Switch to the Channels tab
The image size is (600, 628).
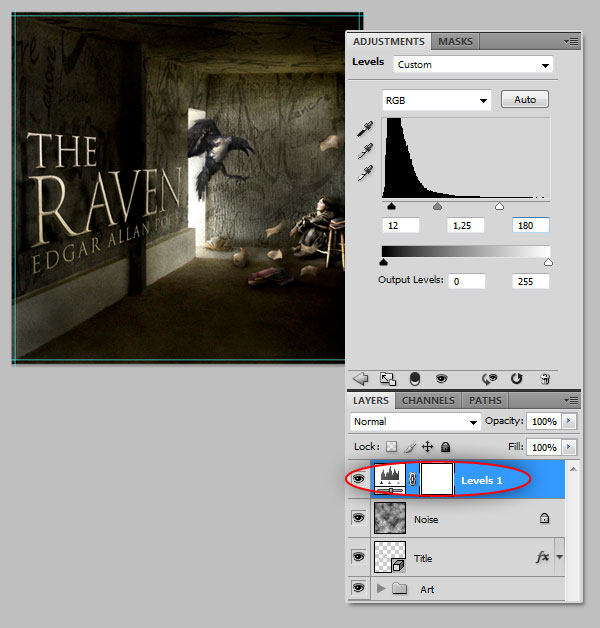[428, 401]
